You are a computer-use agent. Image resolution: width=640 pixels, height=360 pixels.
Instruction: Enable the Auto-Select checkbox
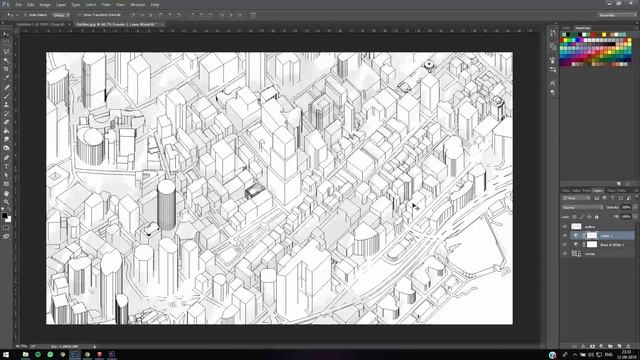(x=25, y=15)
